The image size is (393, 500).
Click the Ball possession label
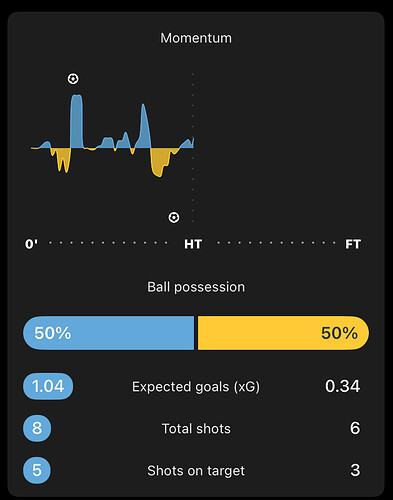pos(196,287)
